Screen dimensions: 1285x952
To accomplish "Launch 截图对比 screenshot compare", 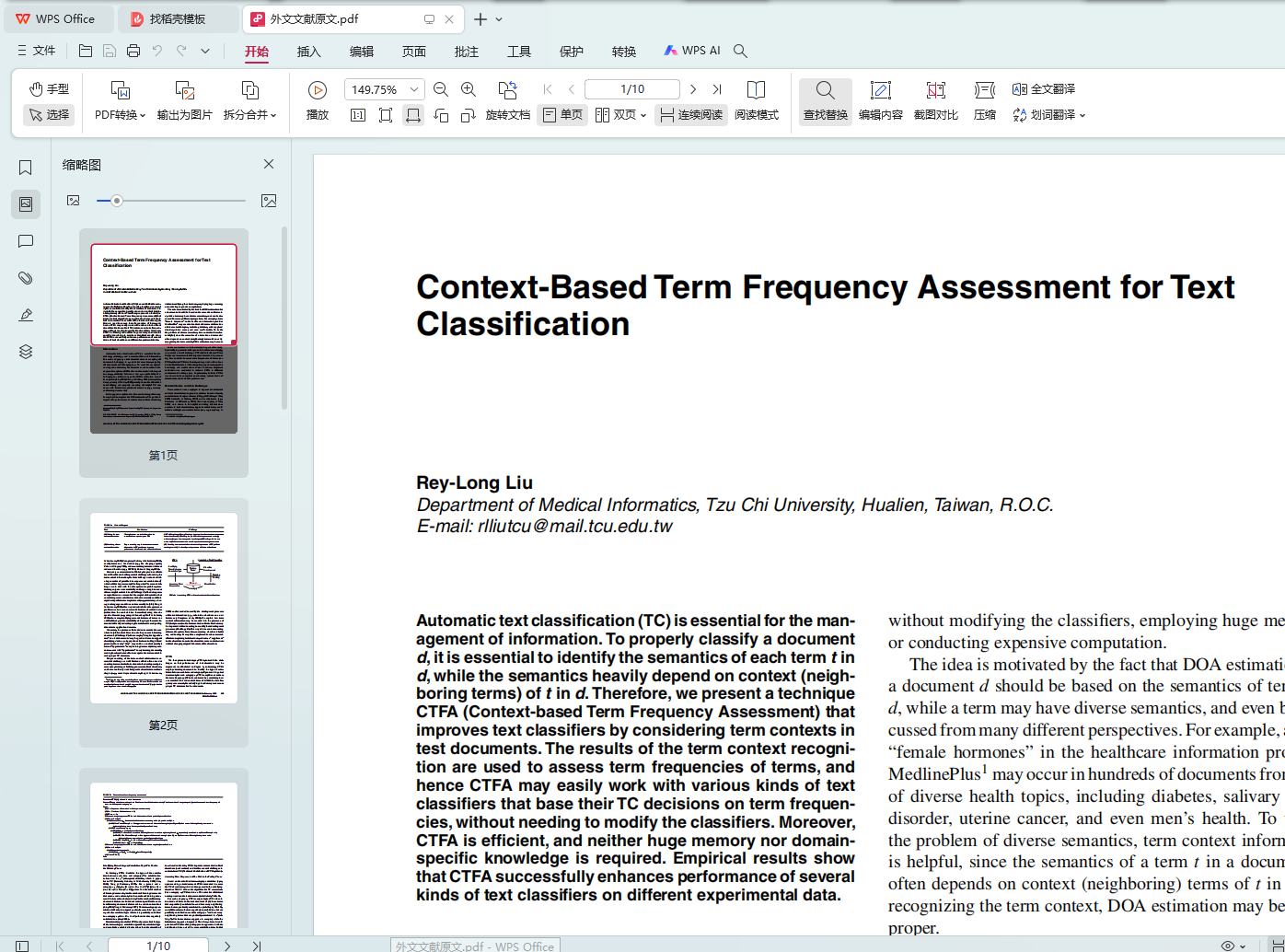I will (936, 100).
